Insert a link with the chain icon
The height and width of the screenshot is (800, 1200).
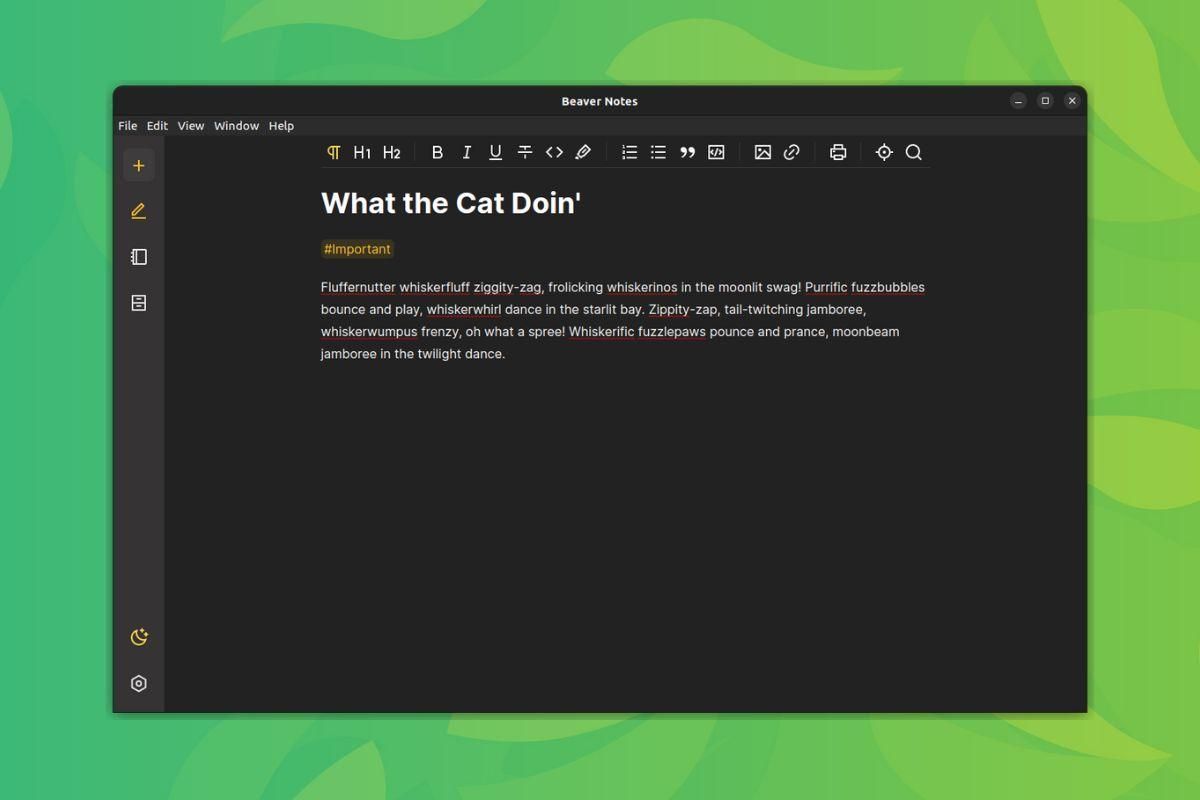[791, 152]
